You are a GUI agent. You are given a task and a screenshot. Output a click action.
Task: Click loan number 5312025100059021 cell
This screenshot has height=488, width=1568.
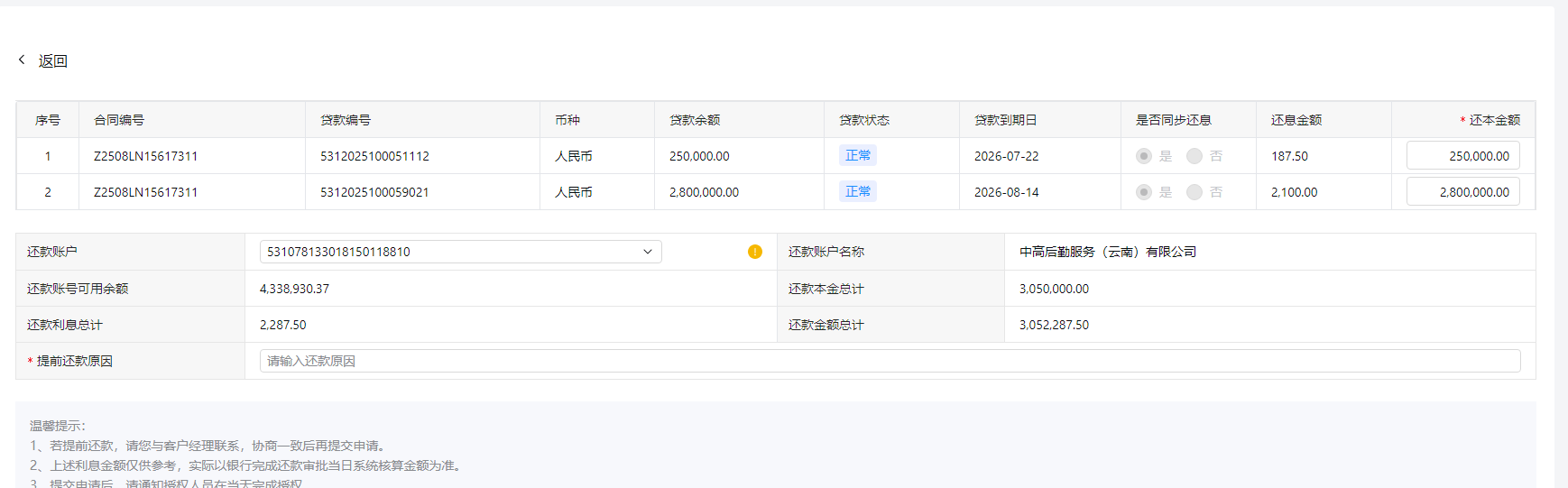coord(374,192)
